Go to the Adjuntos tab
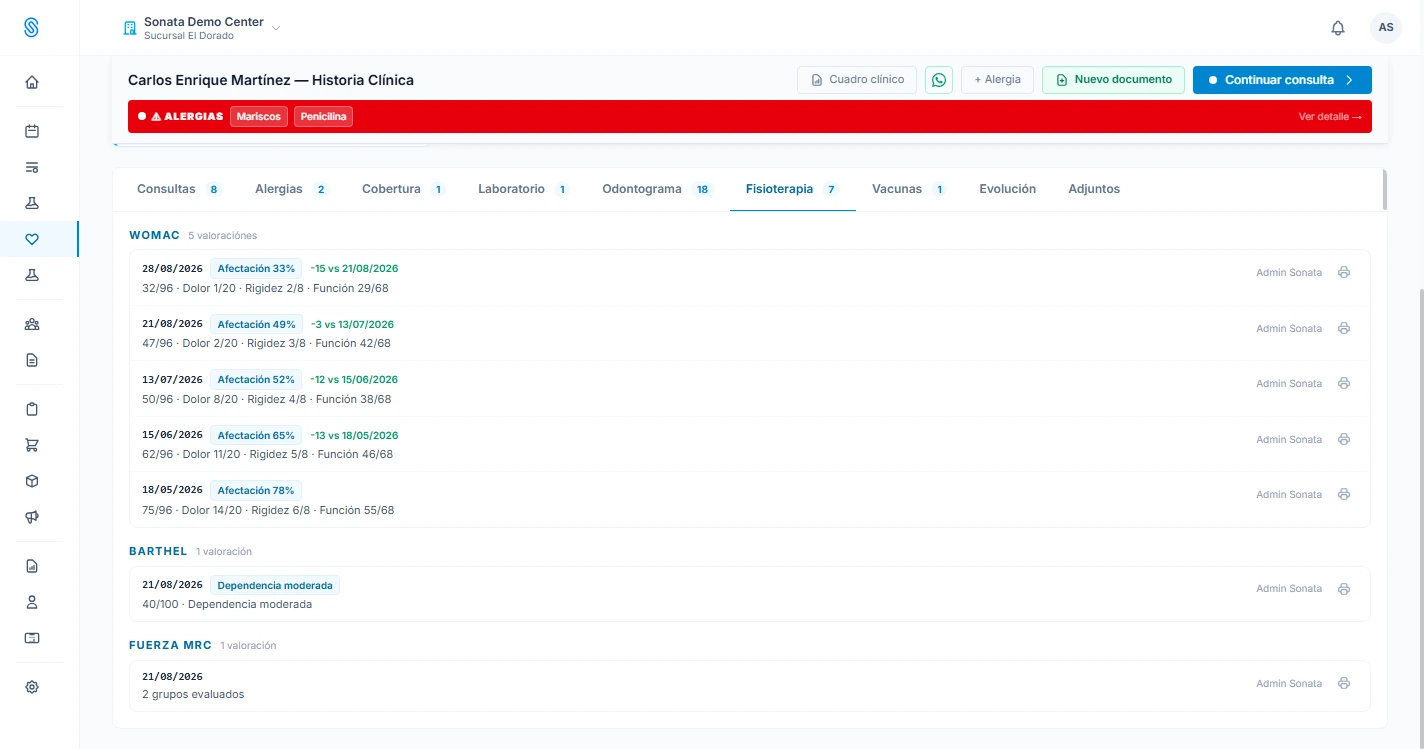1424x749 pixels. tap(1094, 189)
